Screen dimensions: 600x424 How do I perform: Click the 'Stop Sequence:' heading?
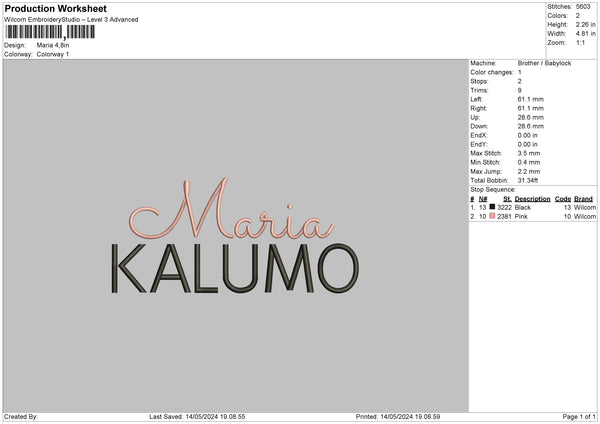tap(493, 189)
